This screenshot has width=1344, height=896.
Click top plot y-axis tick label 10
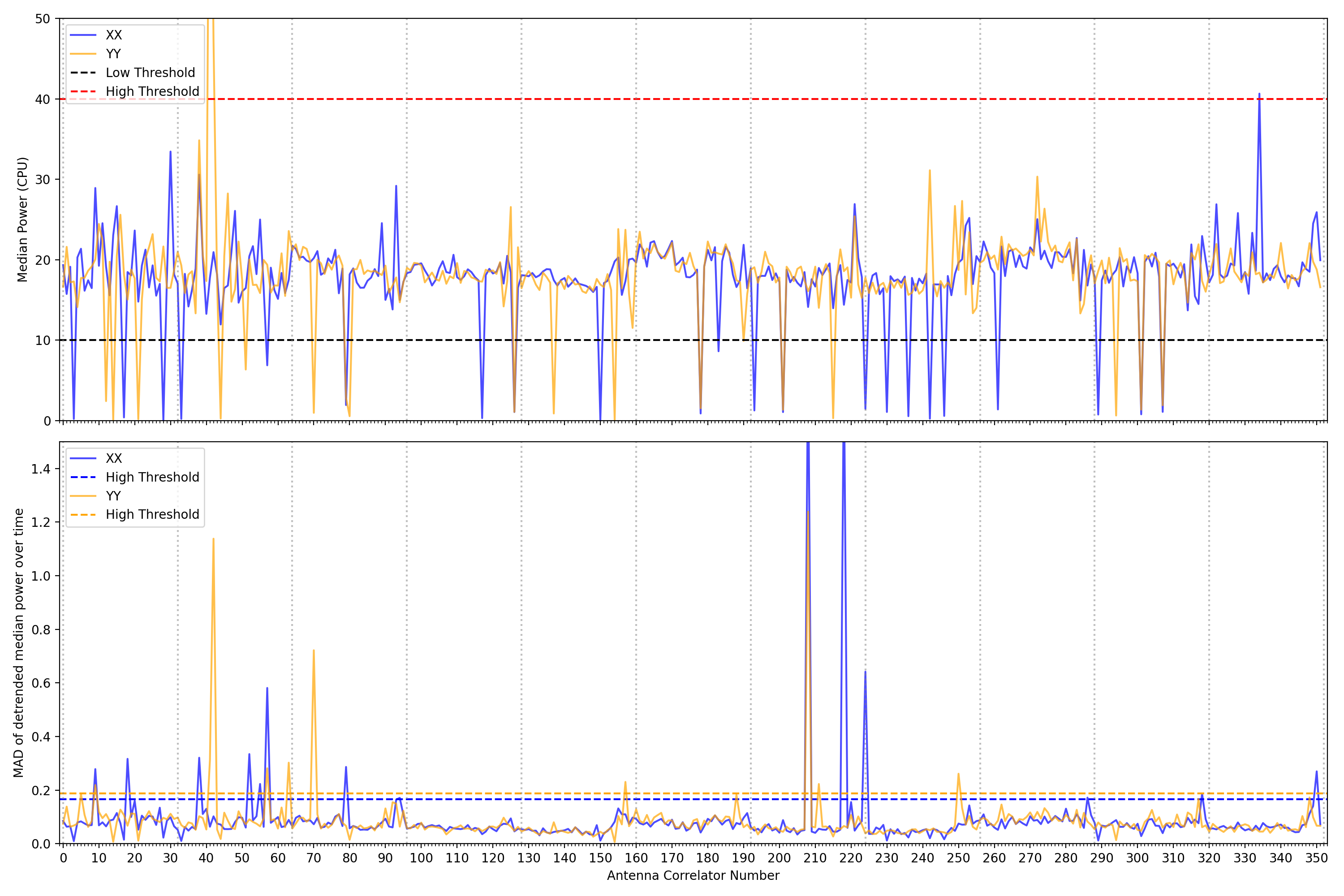(43, 341)
